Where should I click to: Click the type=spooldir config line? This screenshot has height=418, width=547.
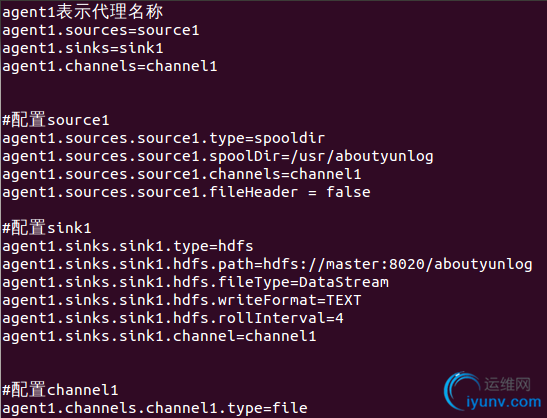[x=164, y=139]
